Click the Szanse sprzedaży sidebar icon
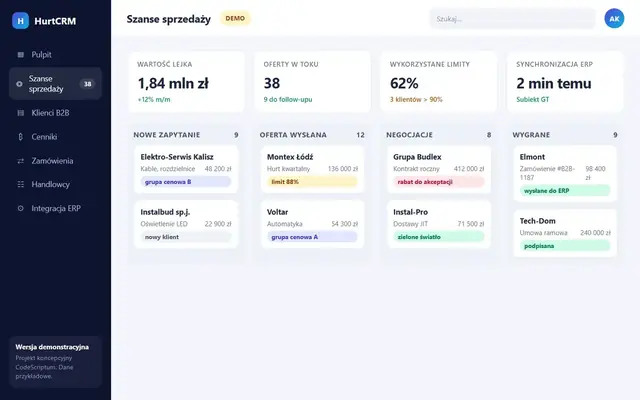640x400 pixels. click(x=19, y=84)
